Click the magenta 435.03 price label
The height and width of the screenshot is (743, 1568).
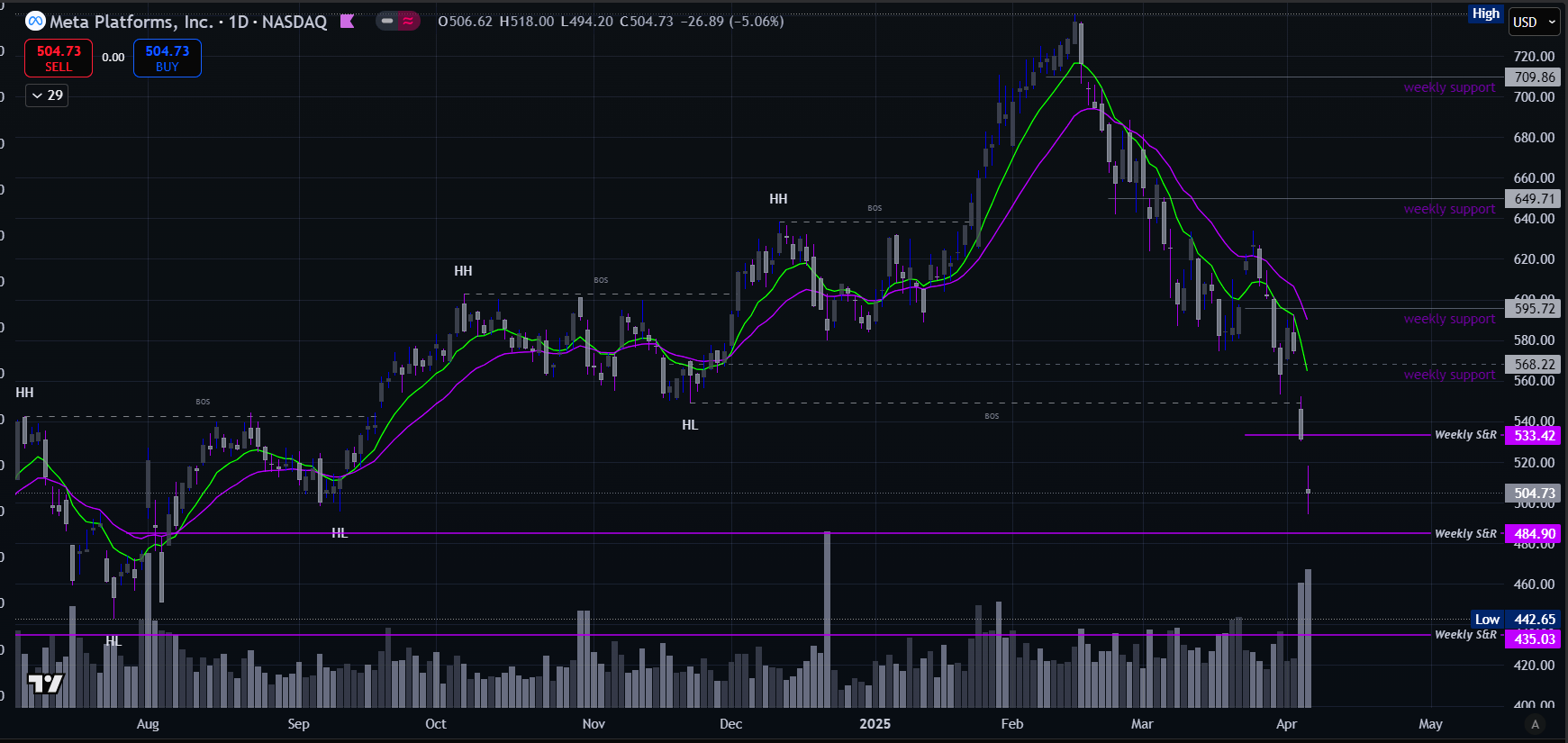tap(1534, 639)
